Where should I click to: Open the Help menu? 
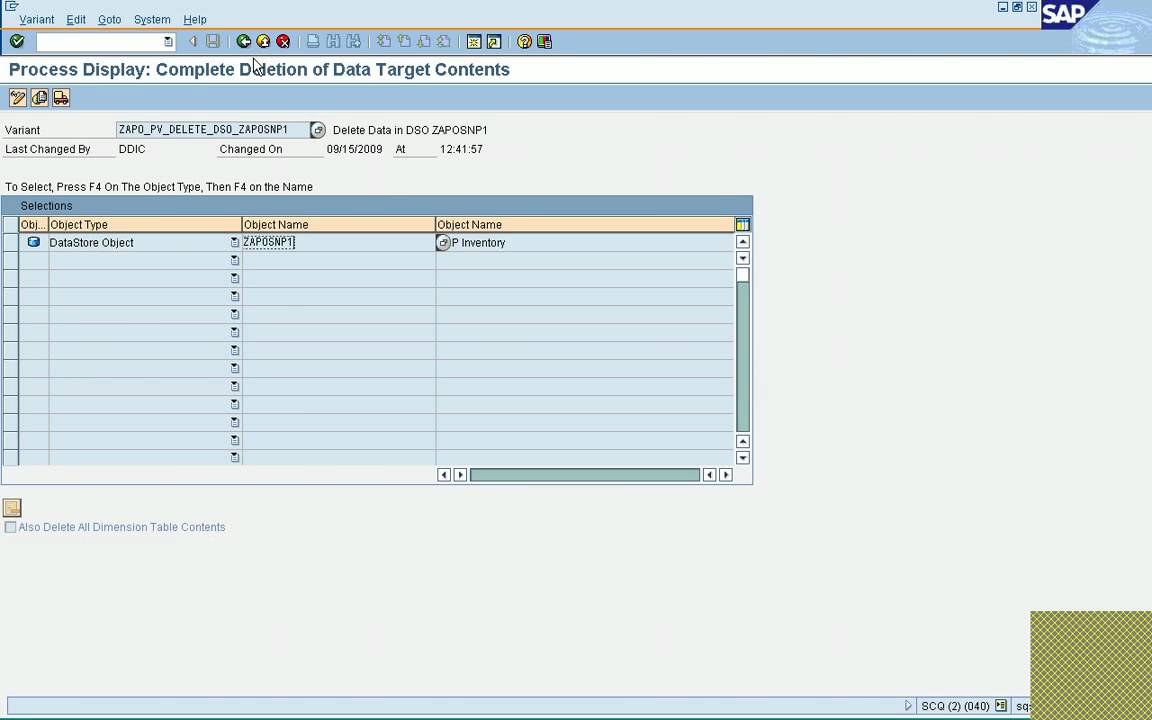point(195,20)
